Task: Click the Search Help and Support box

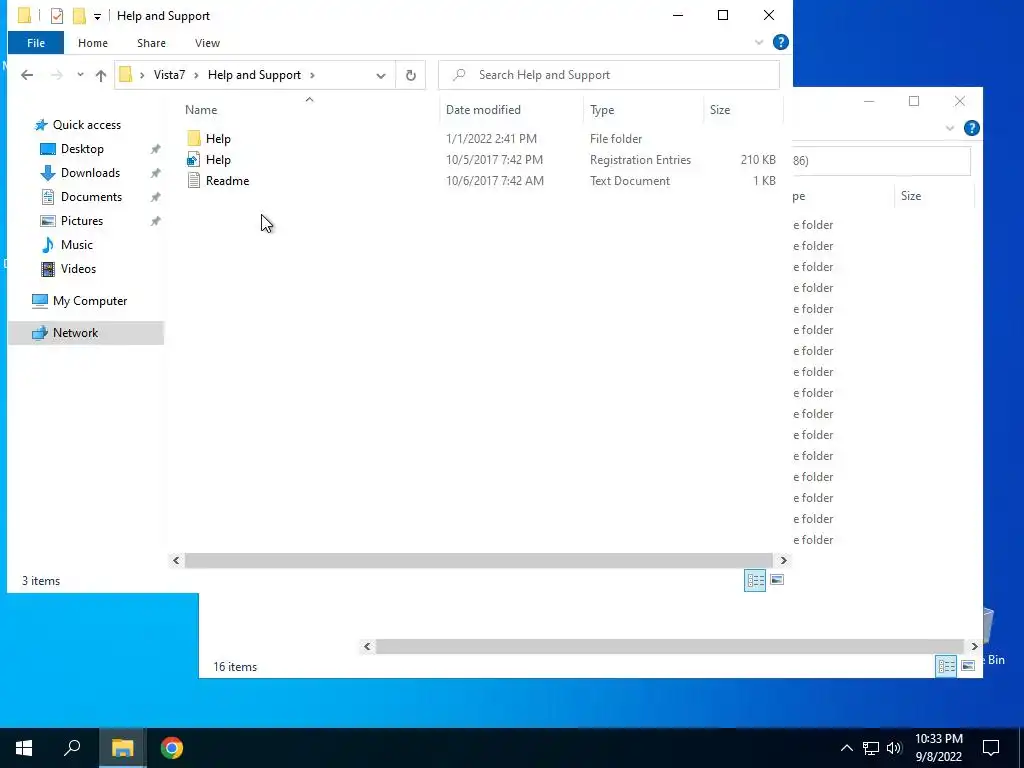Action: (x=609, y=75)
